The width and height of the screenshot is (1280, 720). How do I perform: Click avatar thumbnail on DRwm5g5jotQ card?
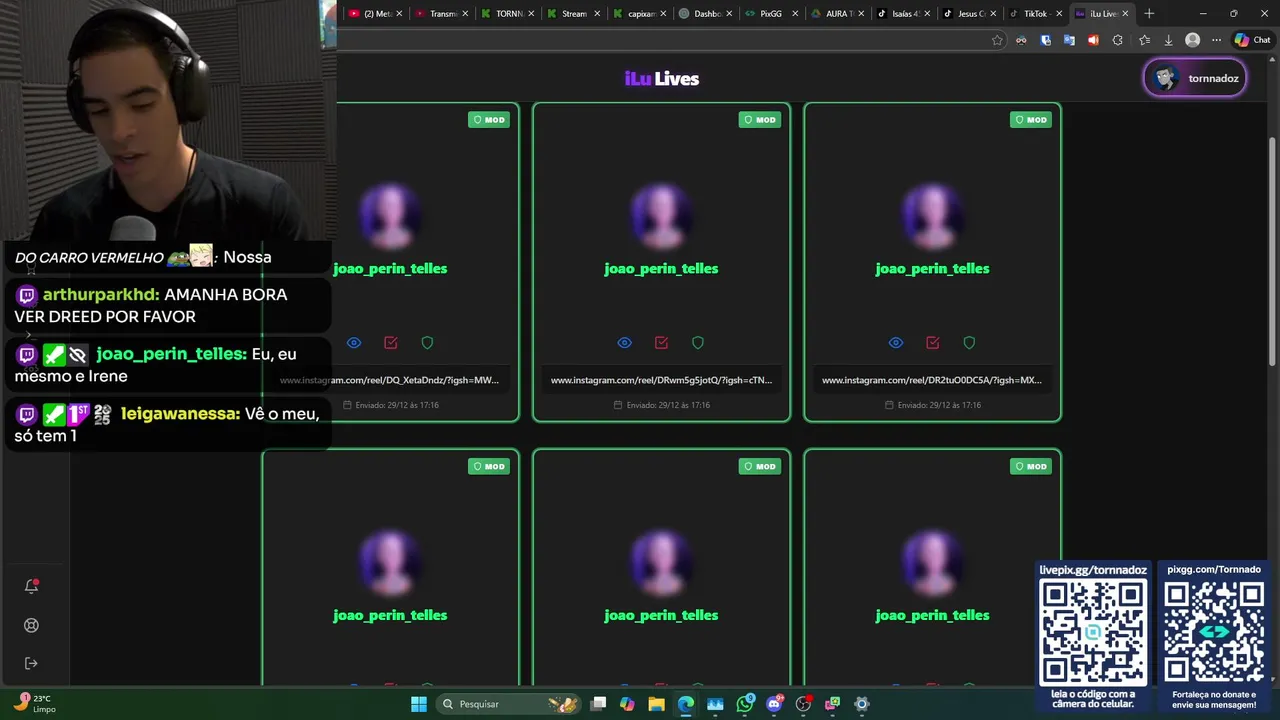[661, 216]
